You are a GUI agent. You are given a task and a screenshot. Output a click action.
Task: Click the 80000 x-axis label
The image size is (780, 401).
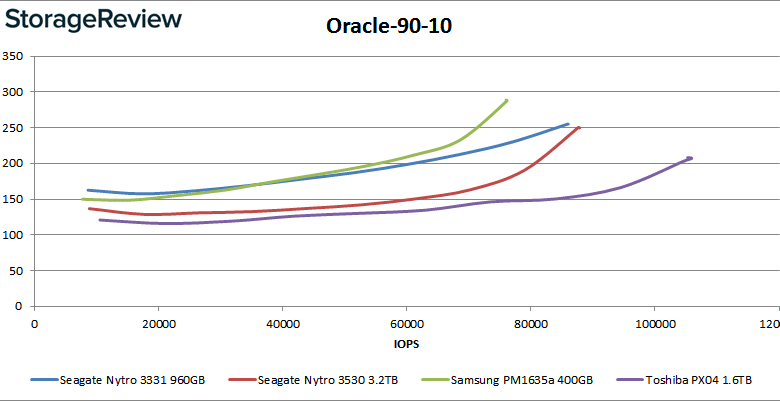click(x=530, y=323)
